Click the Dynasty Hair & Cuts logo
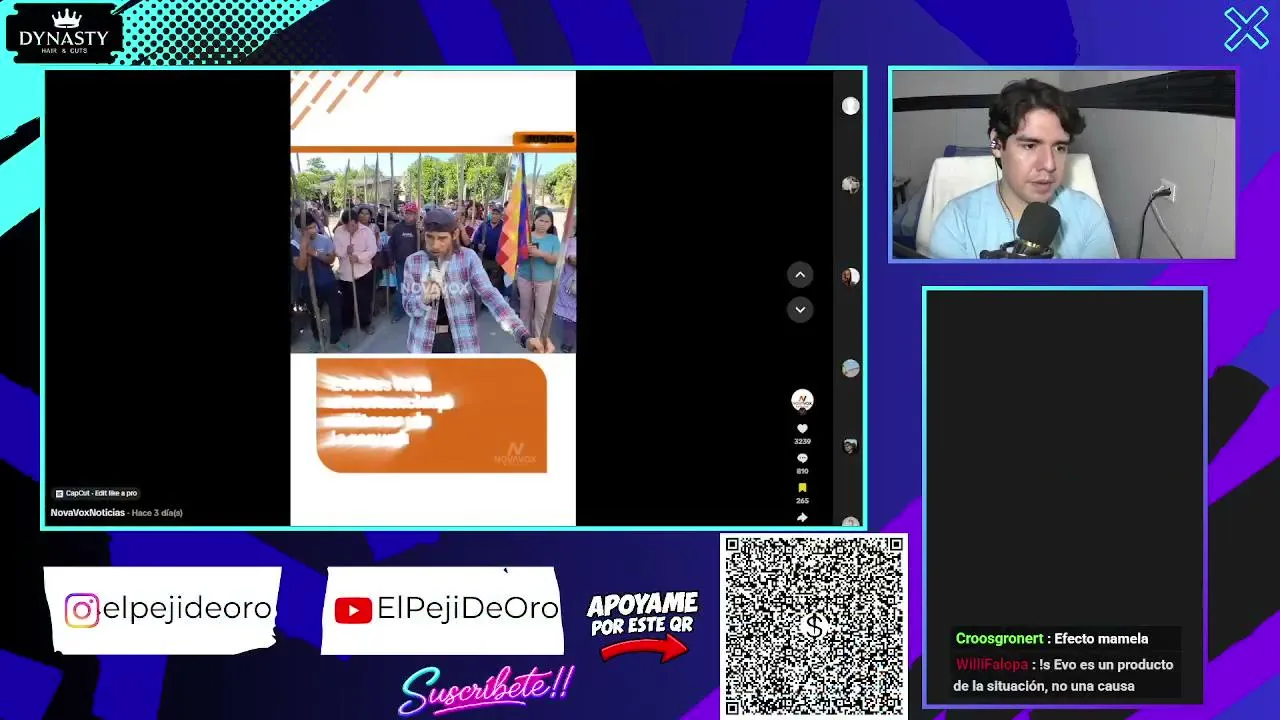 pos(64,35)
